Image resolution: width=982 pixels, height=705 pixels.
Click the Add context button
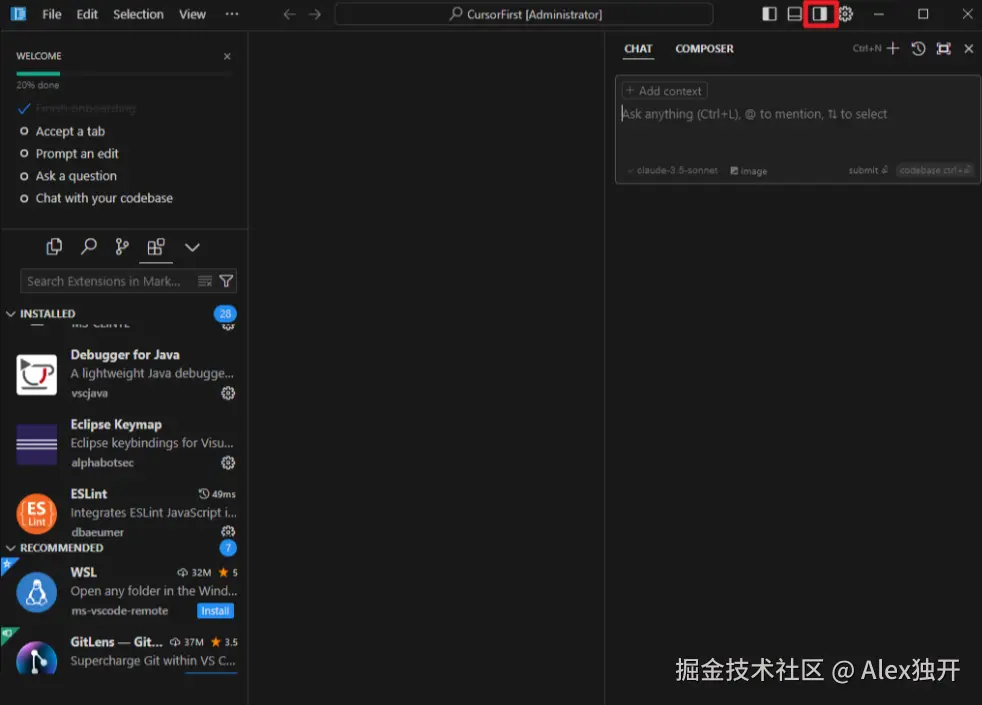[664, 91]
